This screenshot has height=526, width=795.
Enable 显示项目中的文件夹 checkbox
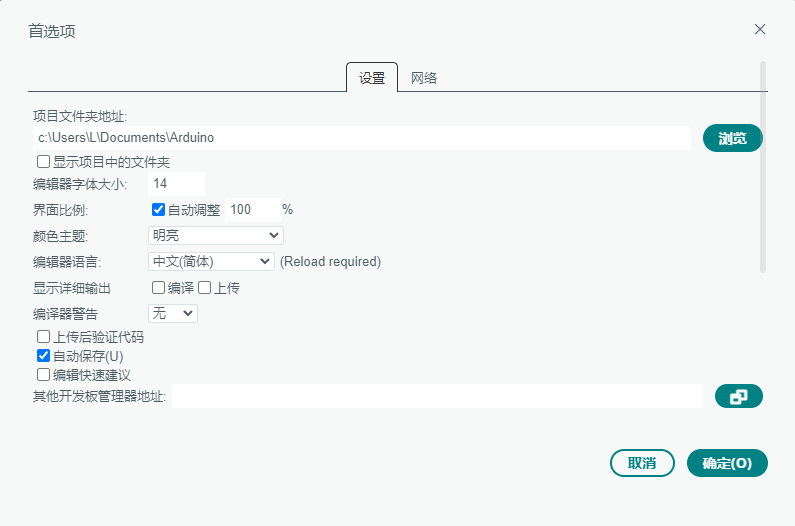click(x=44, y=161)
